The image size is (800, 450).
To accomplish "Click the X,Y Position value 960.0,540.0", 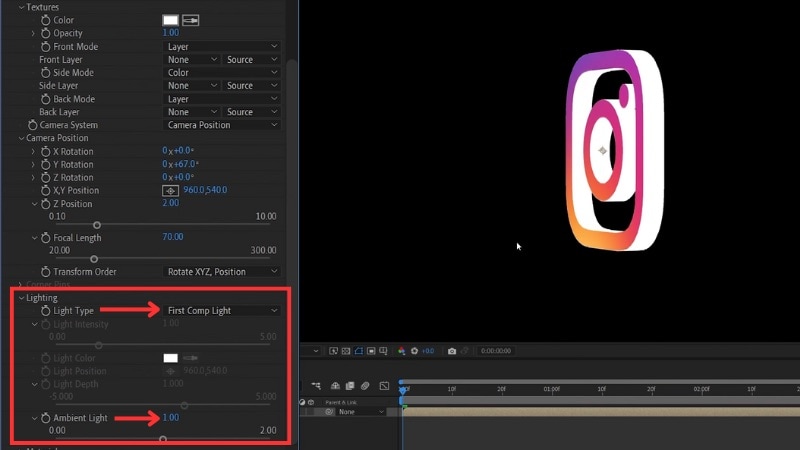I will point(205,190).
